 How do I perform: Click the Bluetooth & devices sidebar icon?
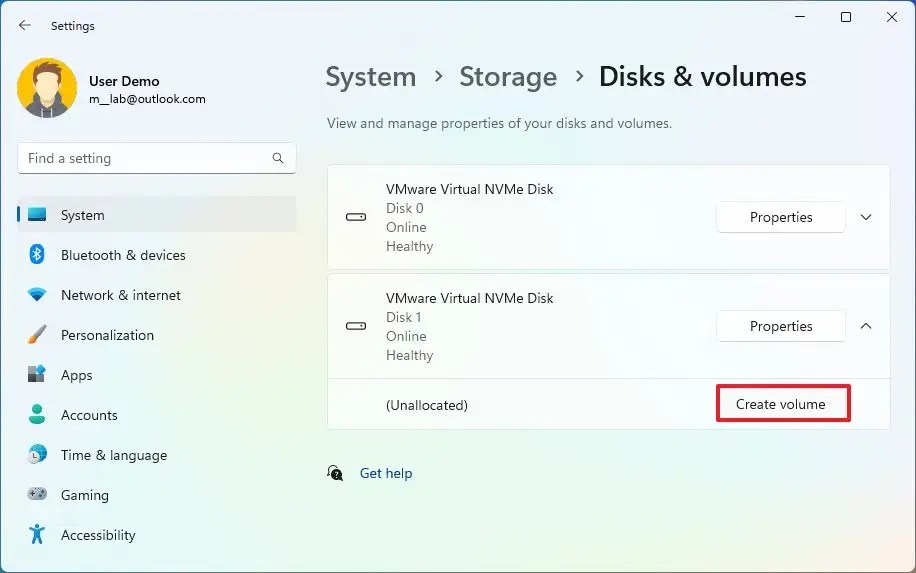[37, 255]
